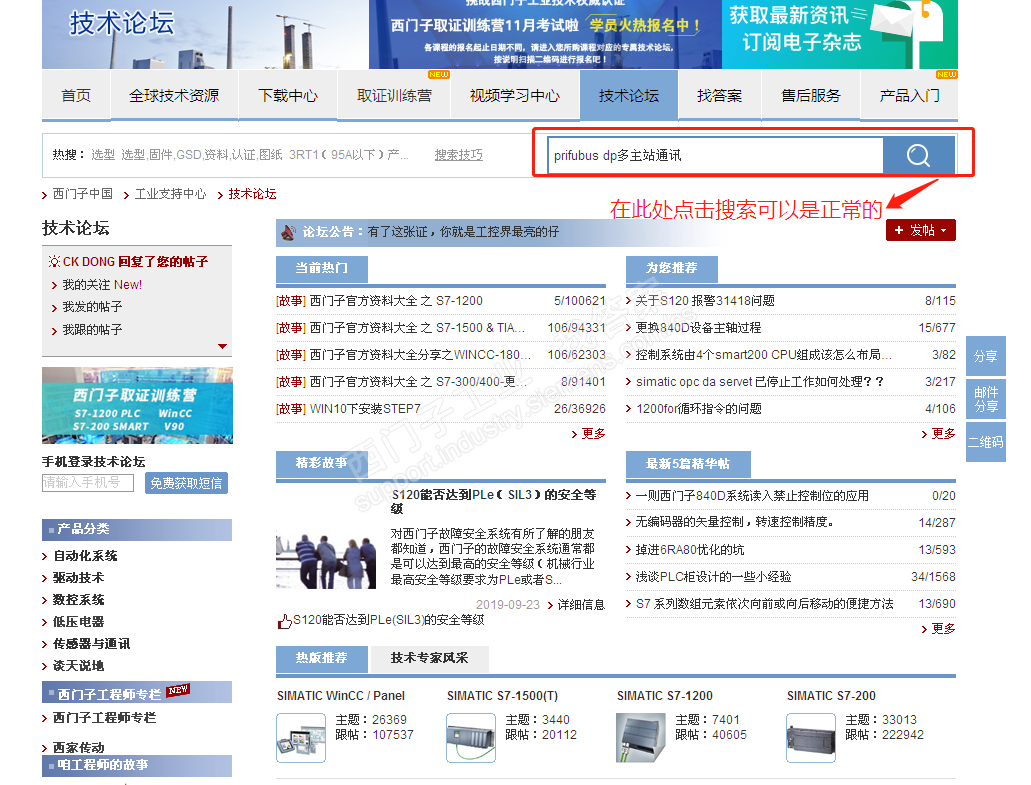Open the 下载中心 navigation tab

(x=288, y=95)
